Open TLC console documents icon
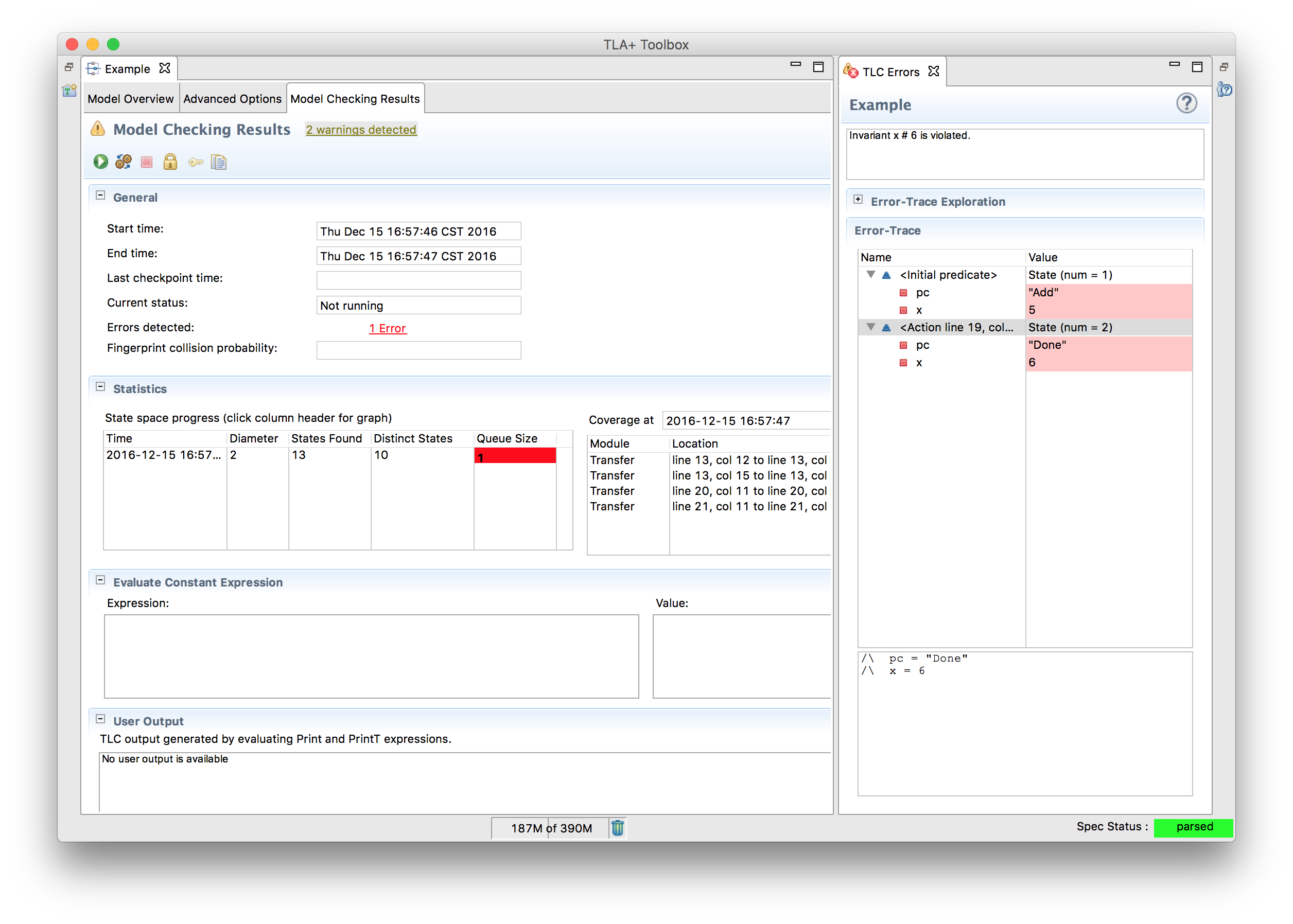 coord(219,162)
